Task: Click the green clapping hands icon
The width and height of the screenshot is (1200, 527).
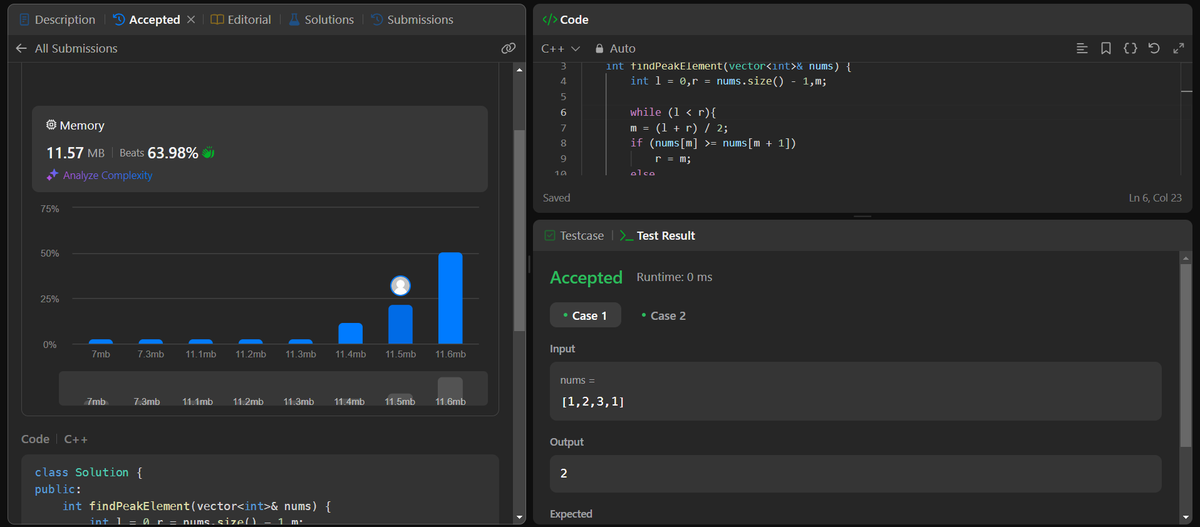Action: point(209,153)
